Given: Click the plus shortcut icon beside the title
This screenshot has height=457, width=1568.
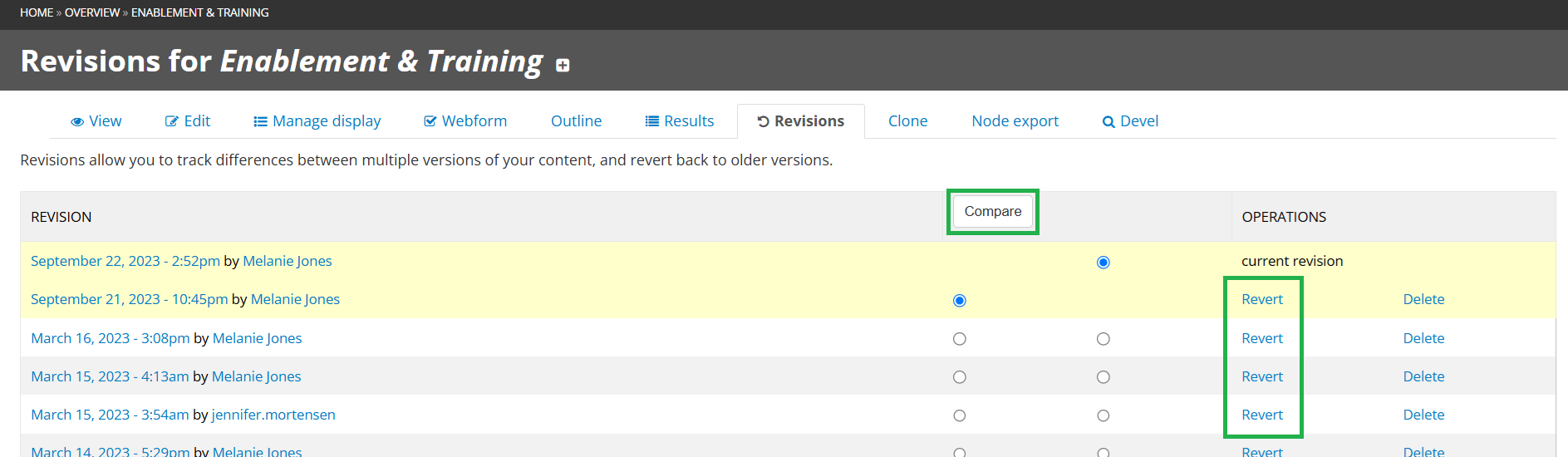Looking at the screenshot, I should pyautogui.click(x=563, y=66).
